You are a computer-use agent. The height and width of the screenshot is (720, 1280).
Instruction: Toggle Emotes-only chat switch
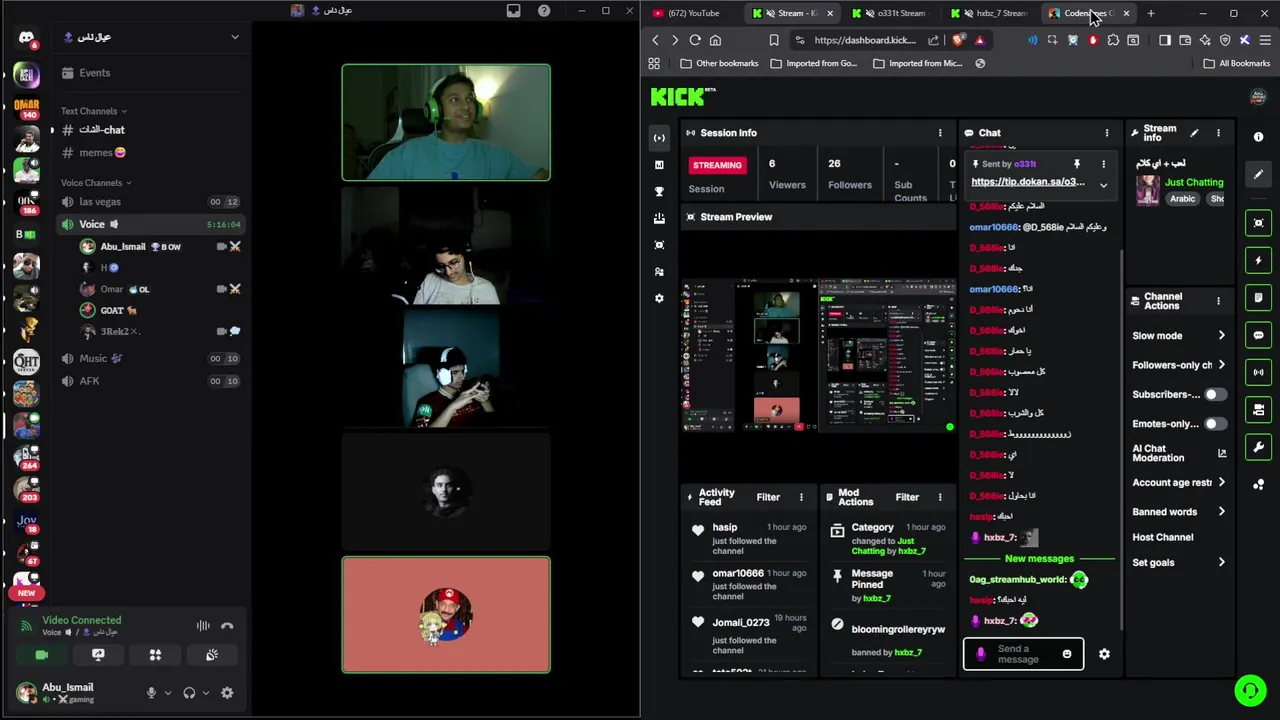(x=1215, y=424)
